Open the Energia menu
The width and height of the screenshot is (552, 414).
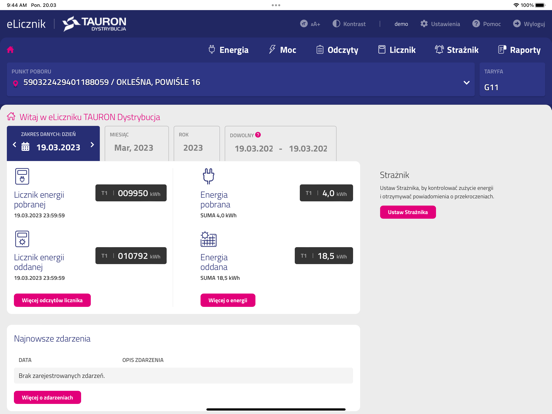pyautogui.click(x=228, y=50)
